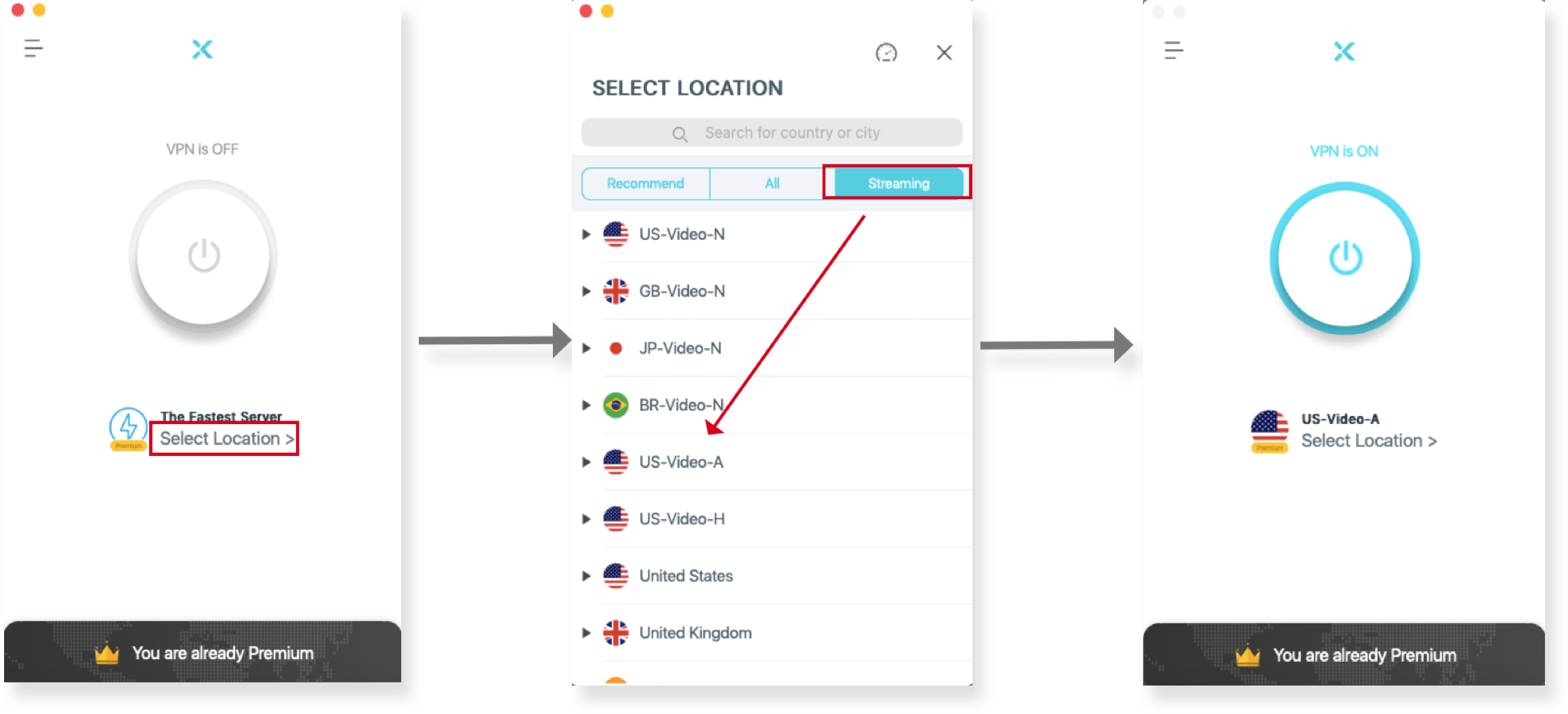This screenshot has width=1568, height=714.
Task: Open hamburger menu in VPN is ON window
Action: [1174, 50]
